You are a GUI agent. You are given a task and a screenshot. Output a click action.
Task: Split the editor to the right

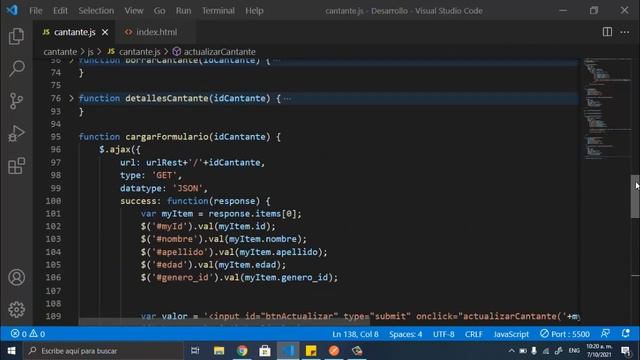[x=607, y=32]
